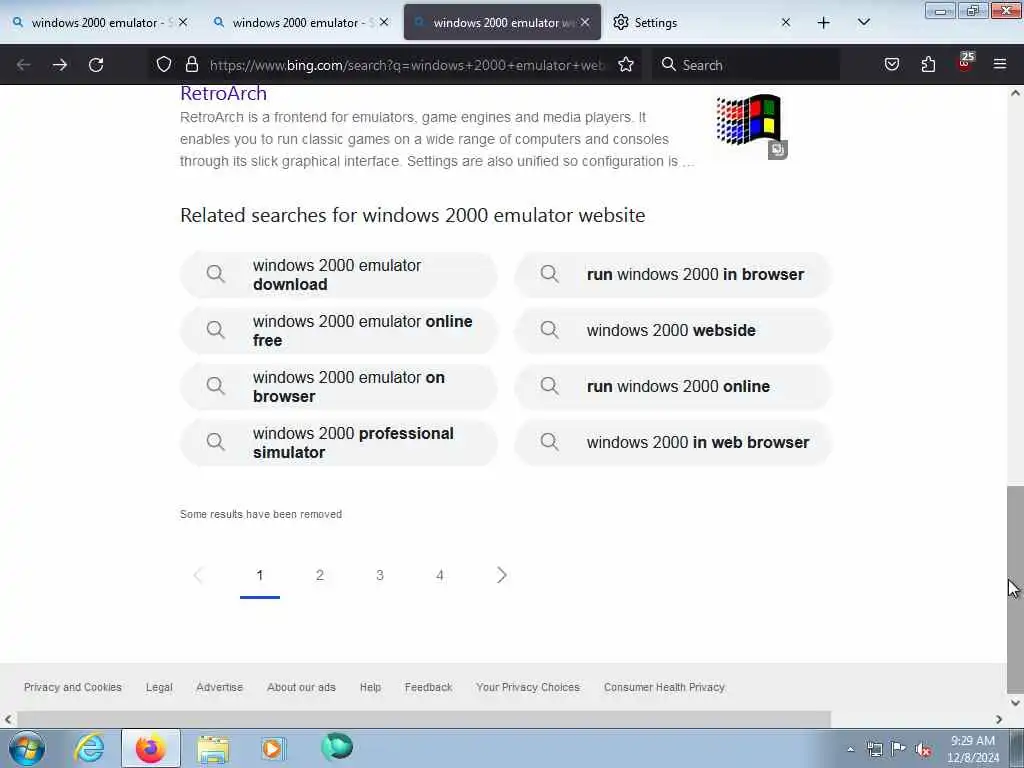Focus the Firefox Search box

coord(746,65)
